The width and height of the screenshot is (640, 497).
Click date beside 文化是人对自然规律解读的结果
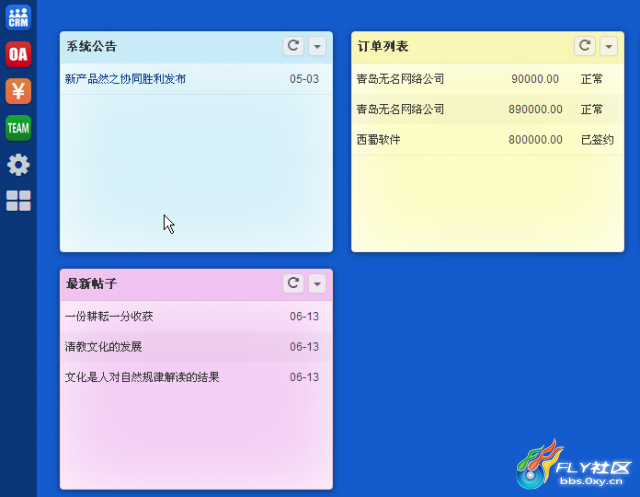pos(304,377)
